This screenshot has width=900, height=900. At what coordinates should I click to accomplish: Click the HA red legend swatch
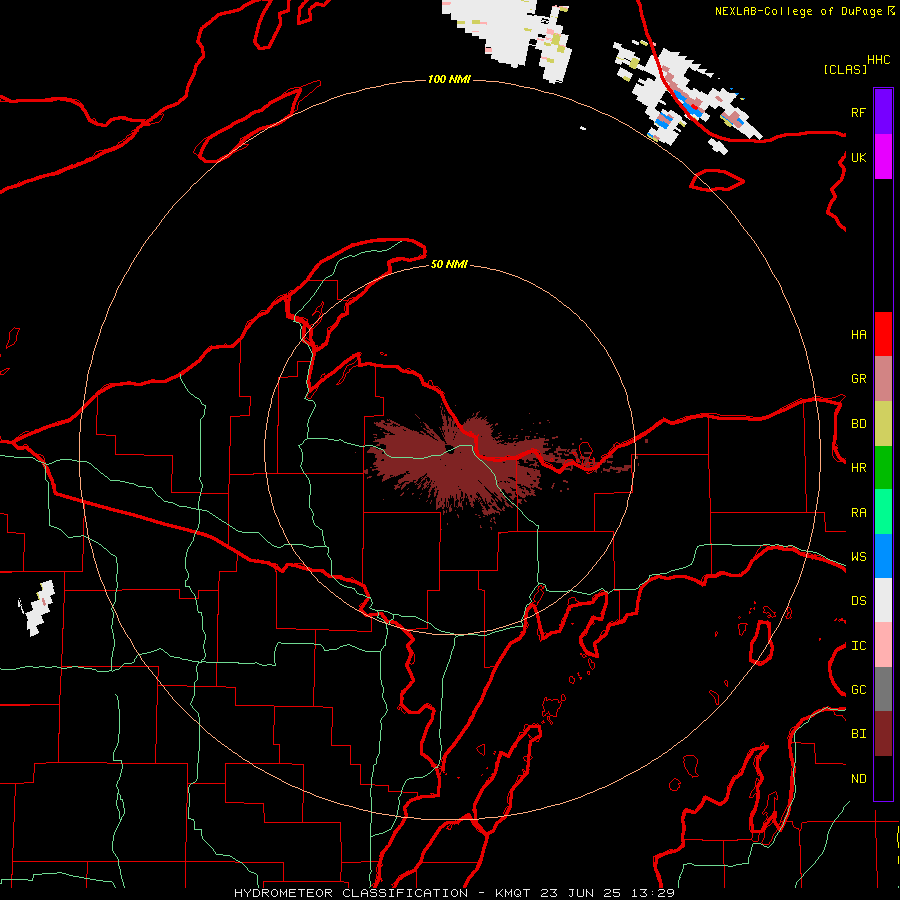(883, 334)
